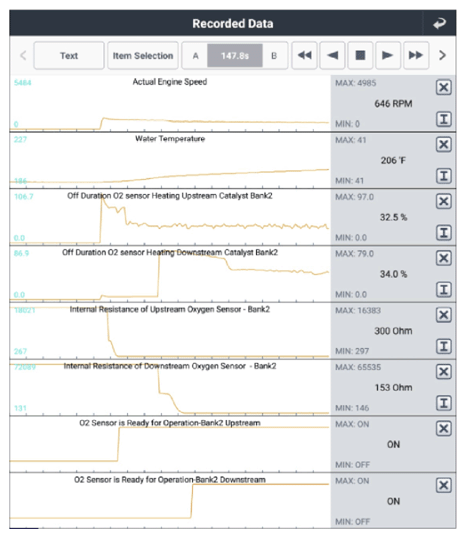Select marker A on the time bar
The image size is (466, 538).
coord(195,56)
